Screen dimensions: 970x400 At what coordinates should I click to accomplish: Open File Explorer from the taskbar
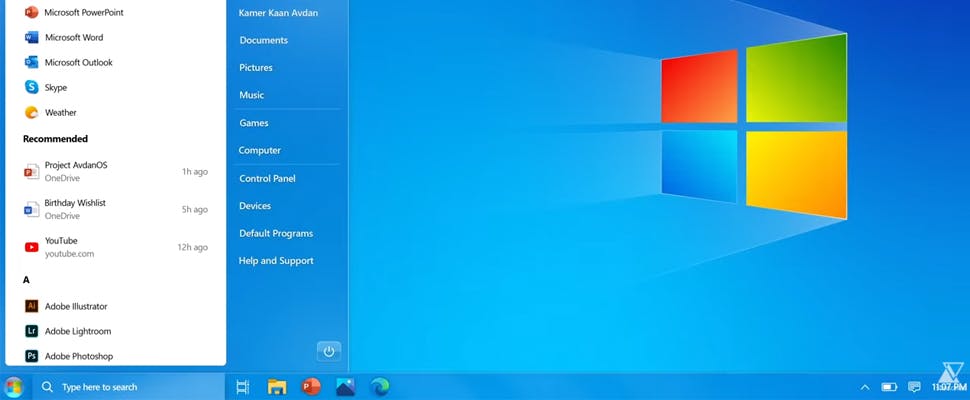[277, 387]
